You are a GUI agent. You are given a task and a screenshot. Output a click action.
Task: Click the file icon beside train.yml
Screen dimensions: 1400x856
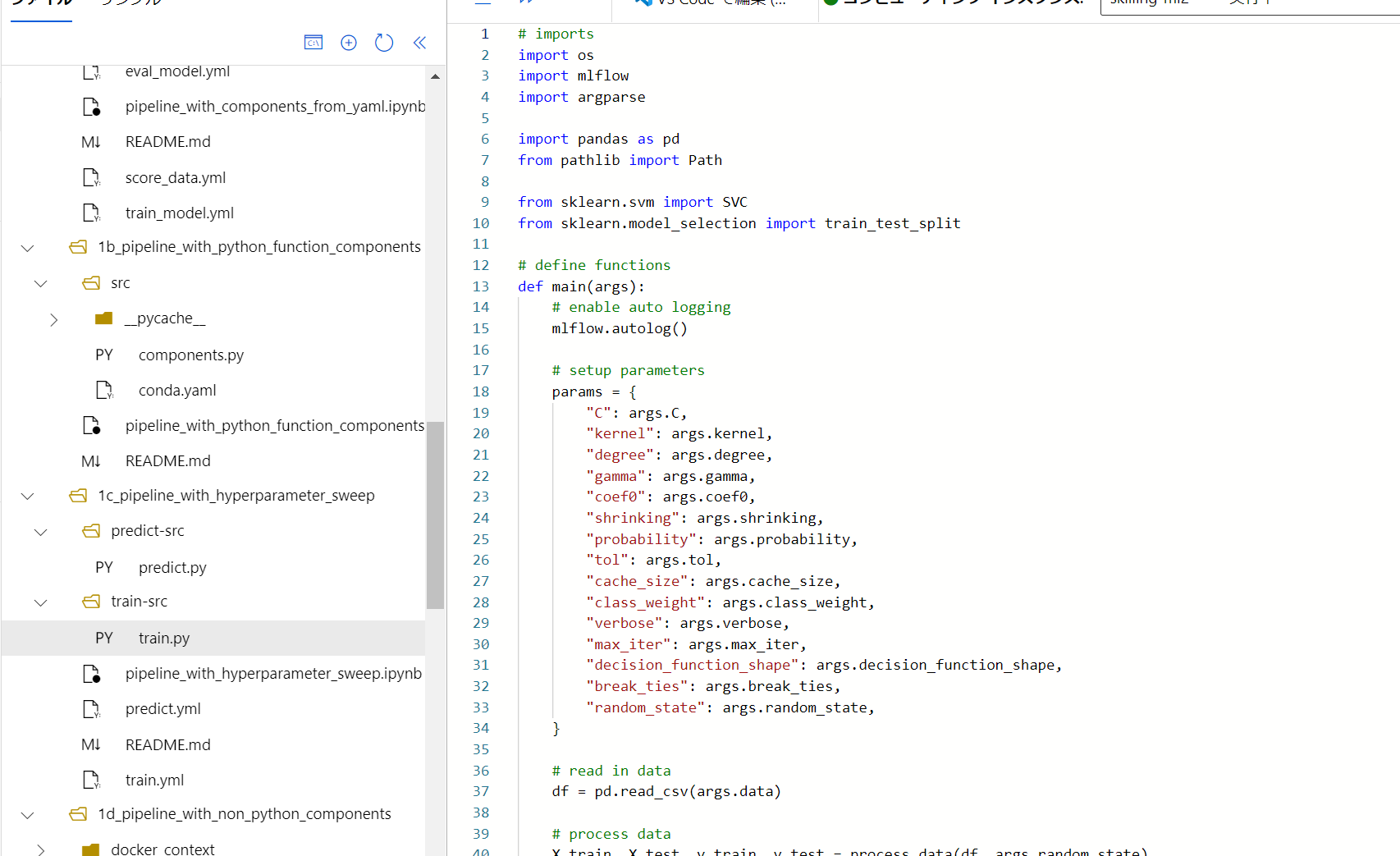92,780
